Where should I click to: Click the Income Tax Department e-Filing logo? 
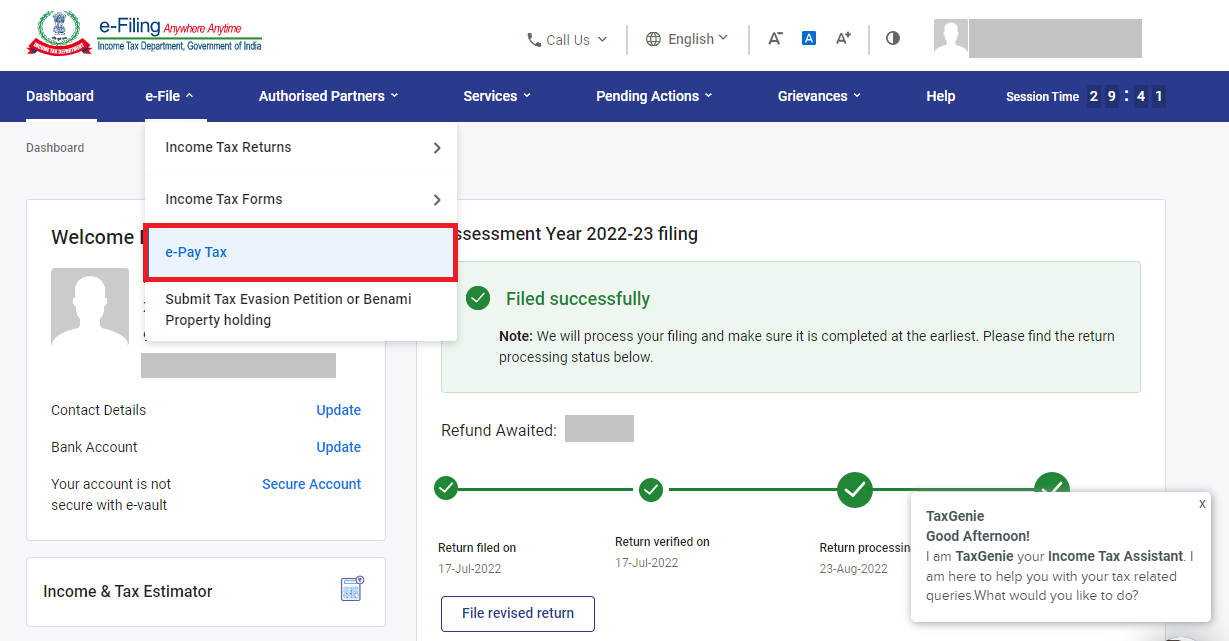(x=144, y=33)
